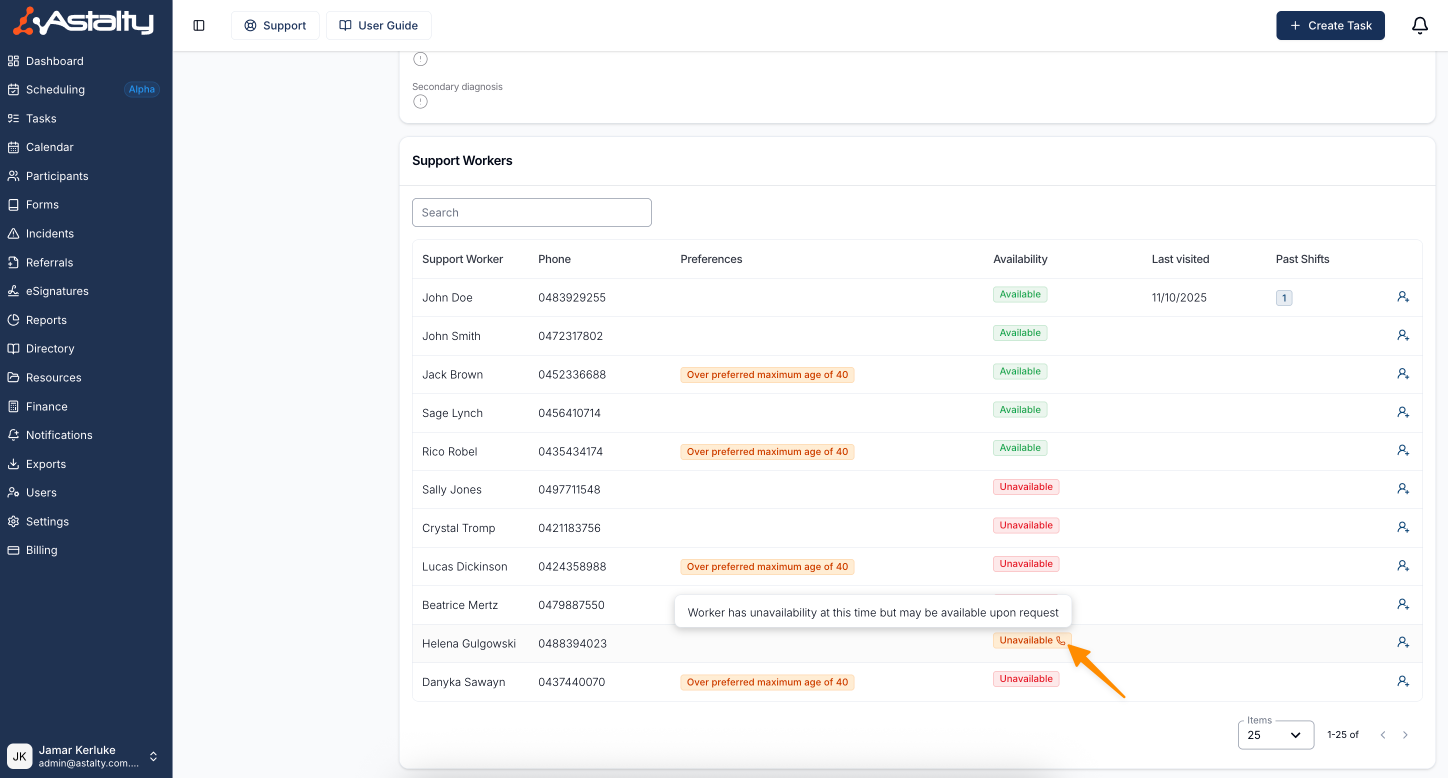This screenshot has width=1448, height=778.
Task: Go to previous page of workers
Action: pyautogui.click(x=1383, y=735)
